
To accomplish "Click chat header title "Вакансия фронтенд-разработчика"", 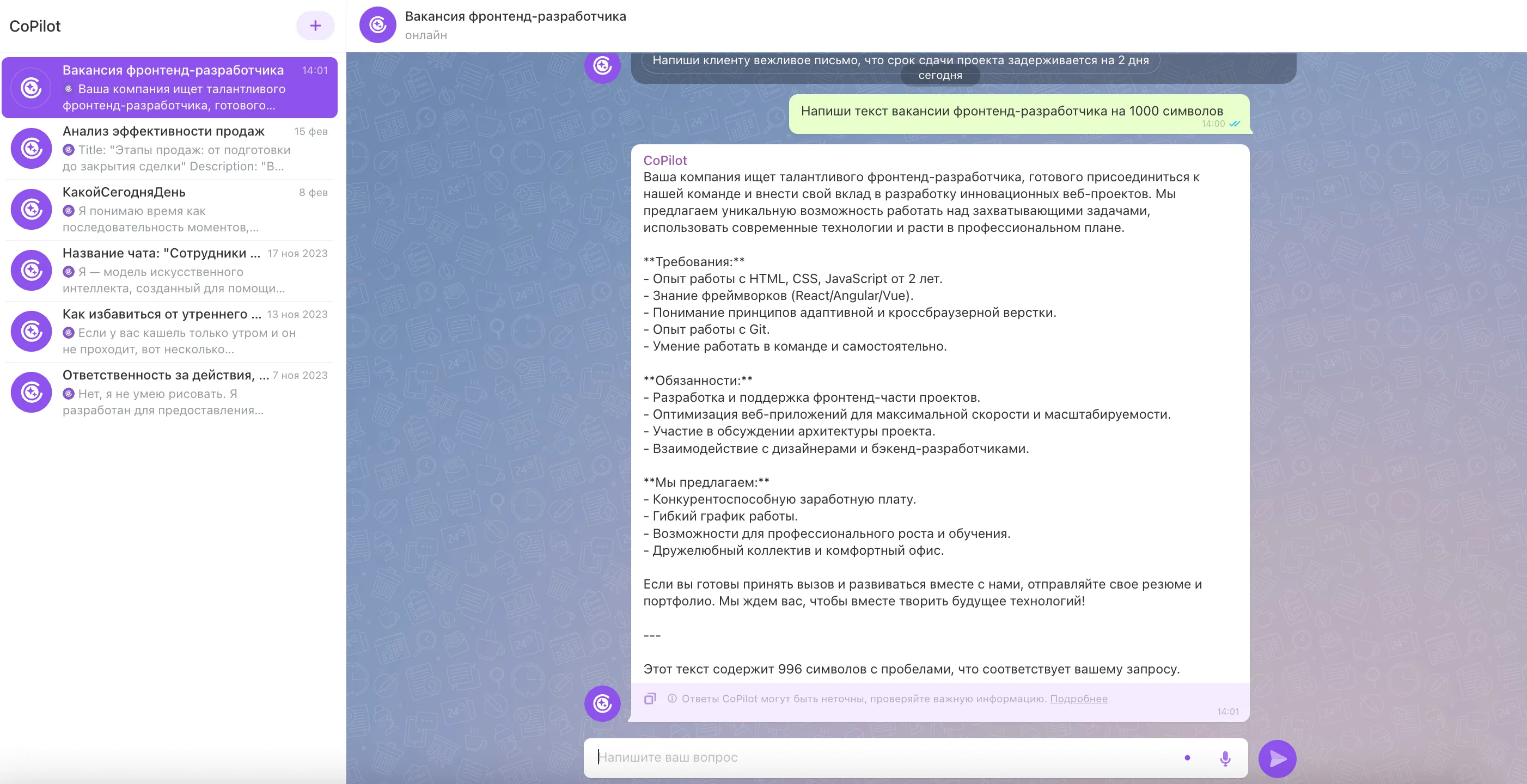I will click(515, 16).
